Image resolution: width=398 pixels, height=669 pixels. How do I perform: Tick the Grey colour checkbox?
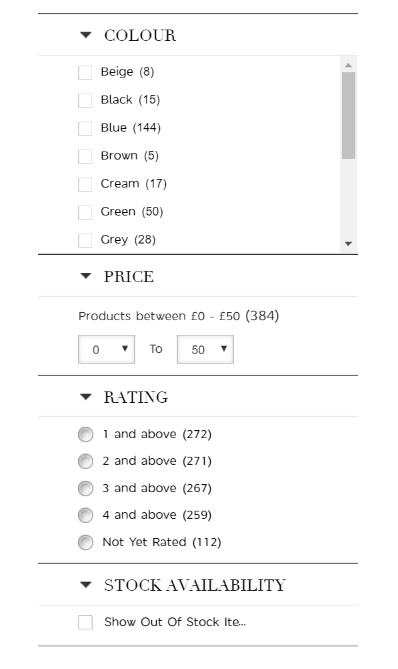(x=85, y=240)
